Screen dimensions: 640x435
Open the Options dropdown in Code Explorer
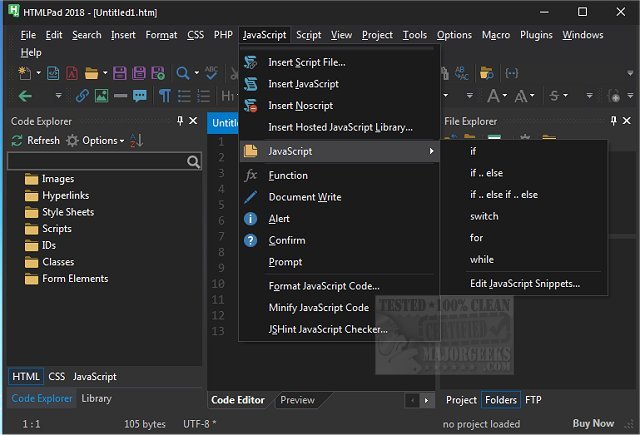(102, 141)
